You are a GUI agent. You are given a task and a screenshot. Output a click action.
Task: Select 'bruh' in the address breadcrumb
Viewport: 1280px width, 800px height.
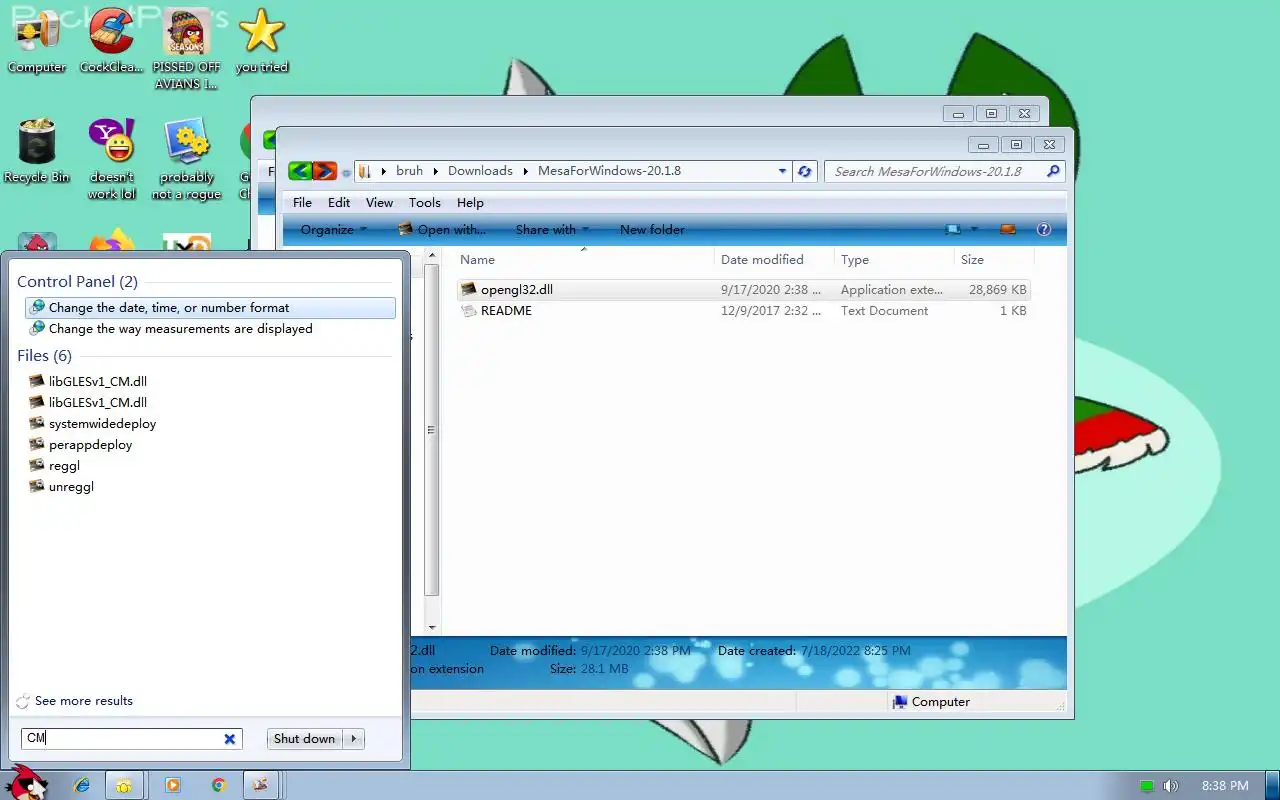point(409,171)
